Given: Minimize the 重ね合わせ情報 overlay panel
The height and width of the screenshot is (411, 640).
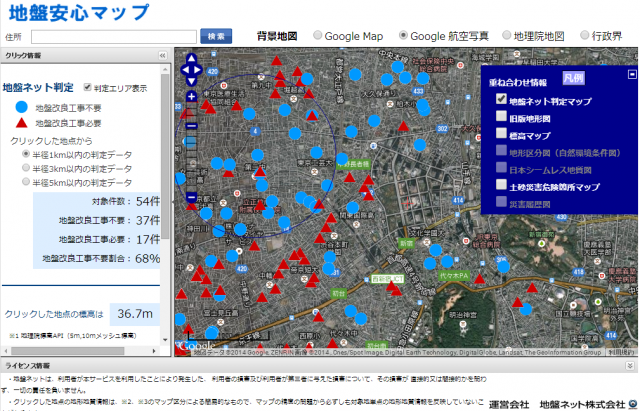Looking at the screenshot, I should tap(631, 73).
